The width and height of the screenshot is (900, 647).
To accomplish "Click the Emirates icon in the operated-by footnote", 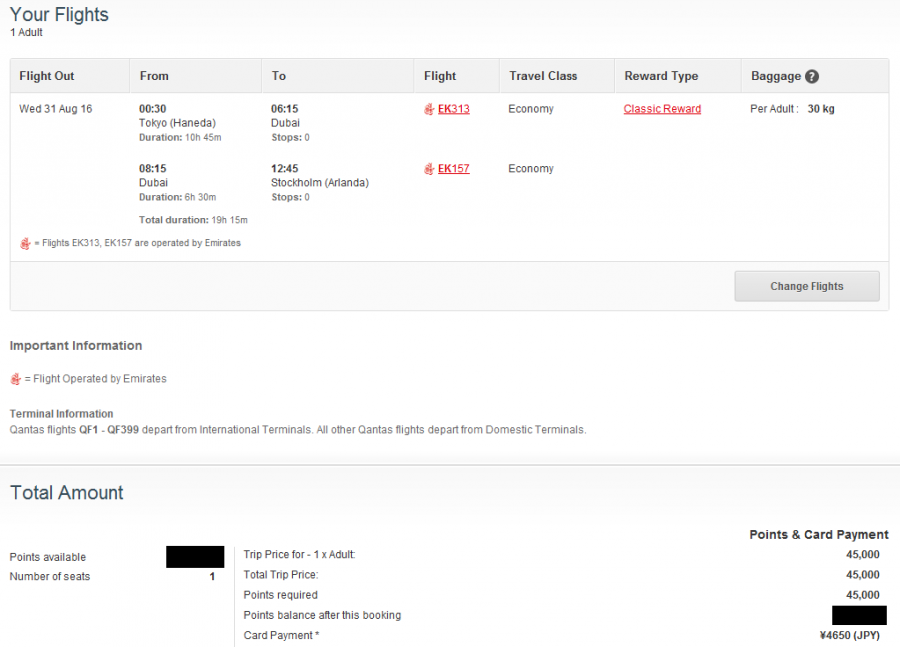I will coord(25,243).
